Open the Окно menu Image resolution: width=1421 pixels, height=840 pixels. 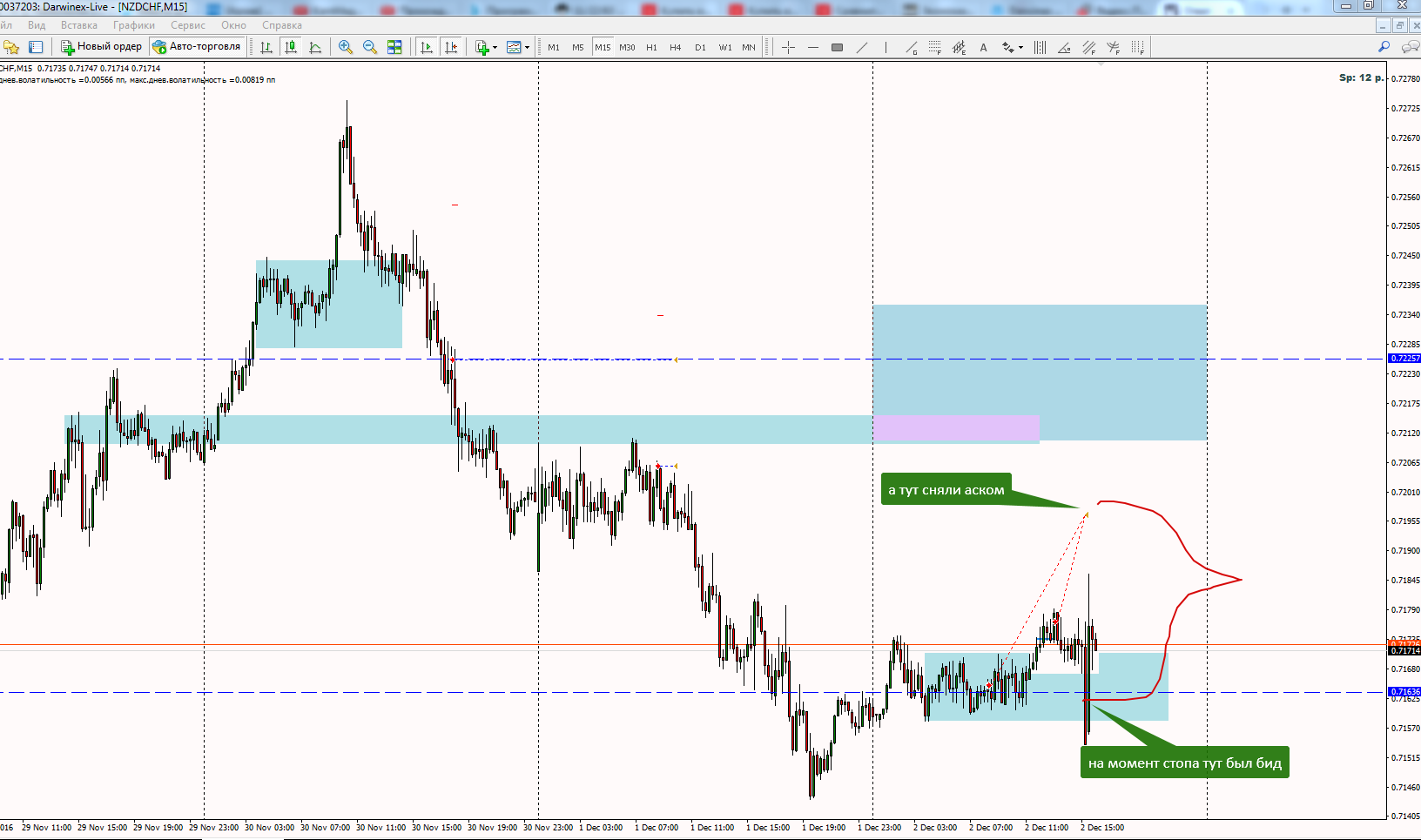tap(233, 25)
